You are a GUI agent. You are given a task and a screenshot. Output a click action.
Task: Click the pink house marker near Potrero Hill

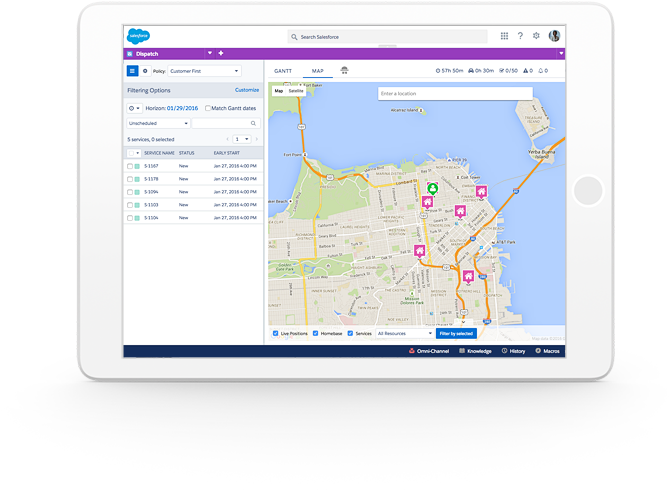point(468,277)
